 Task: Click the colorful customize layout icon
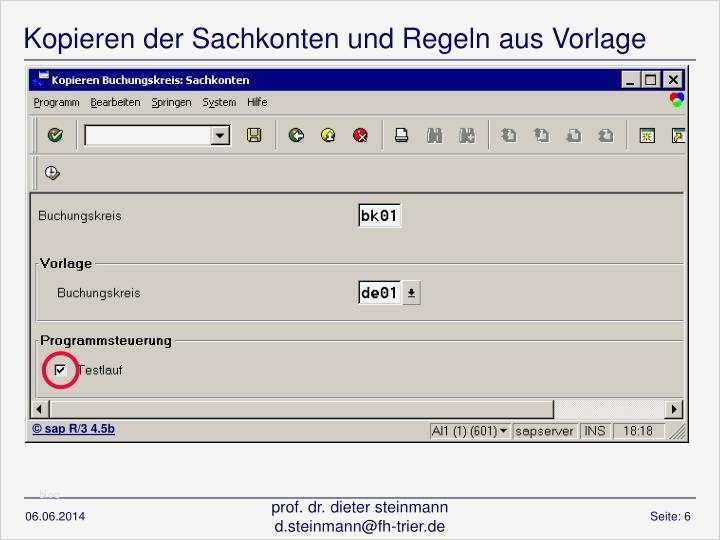click(x=677, y=100)
